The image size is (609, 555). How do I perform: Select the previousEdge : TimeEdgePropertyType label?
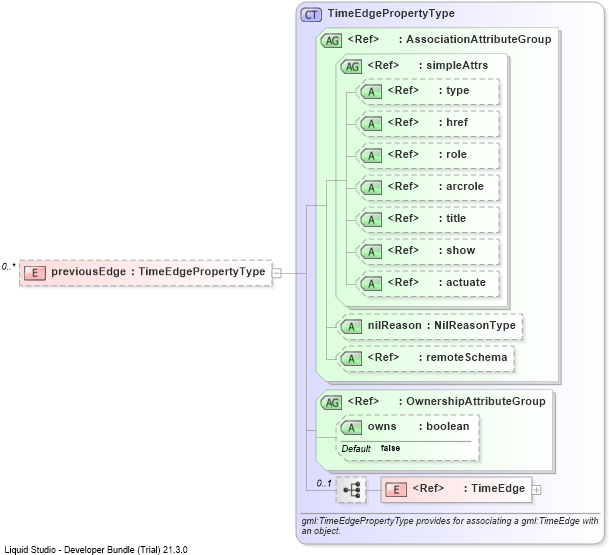tap(158, 271)
